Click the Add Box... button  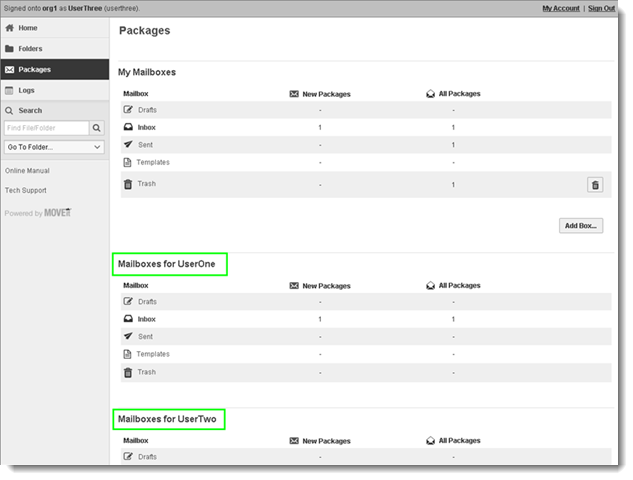[x=580, y=226]
